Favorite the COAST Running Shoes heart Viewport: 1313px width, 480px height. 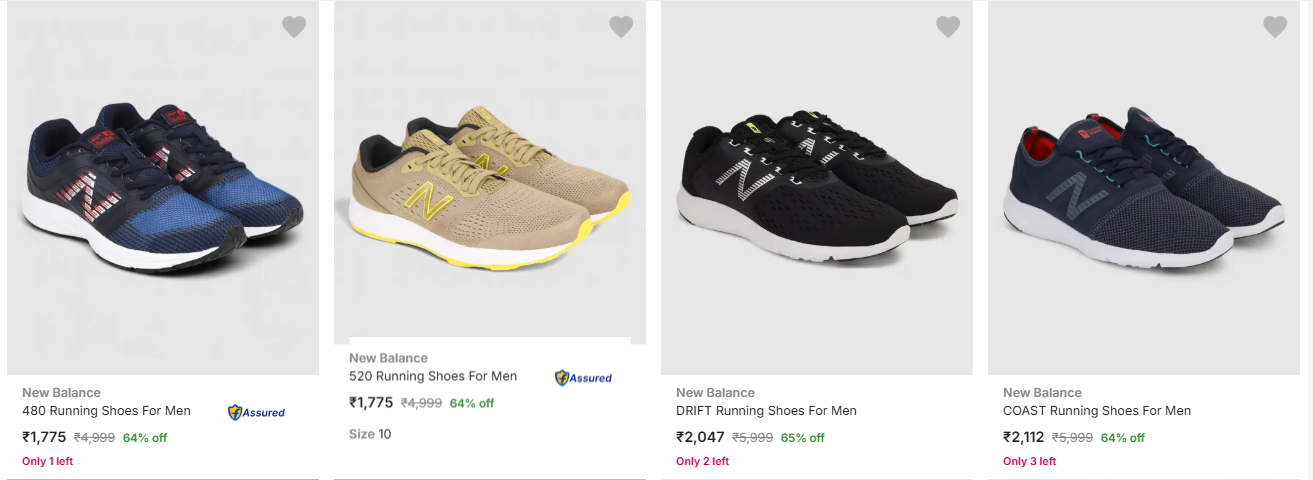(x=1275, y=27)
